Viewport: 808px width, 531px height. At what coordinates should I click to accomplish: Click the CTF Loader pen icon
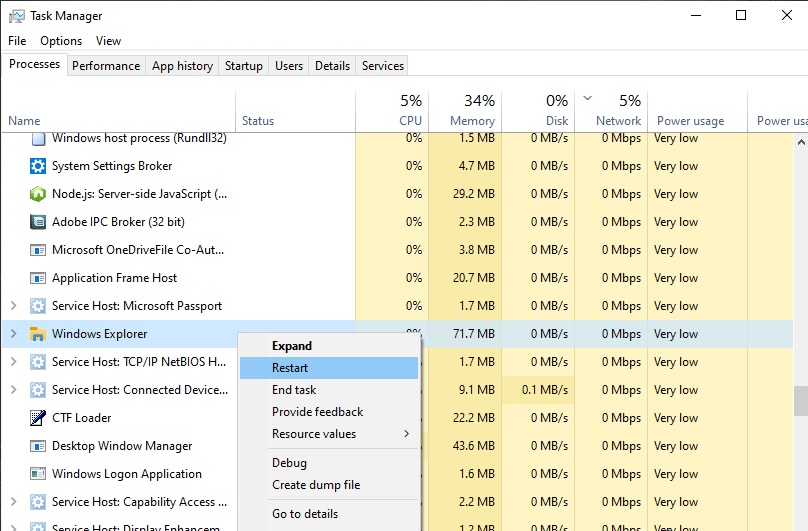pyautogui.click(x=38, y=418)
